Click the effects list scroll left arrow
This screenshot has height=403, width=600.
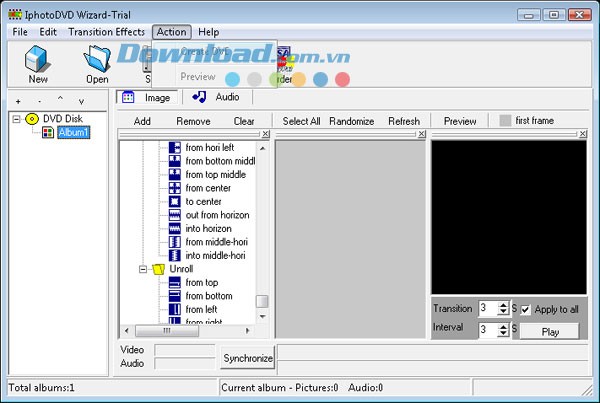pyautogui.click(x=127, y=331)
